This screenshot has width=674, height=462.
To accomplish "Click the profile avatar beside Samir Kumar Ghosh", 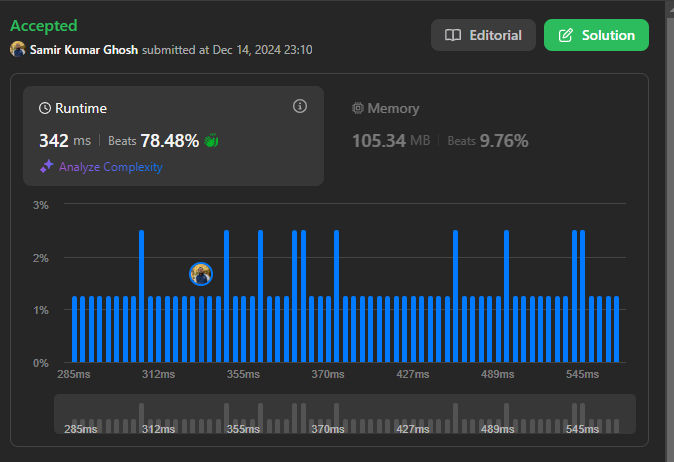I will [18, 49].
